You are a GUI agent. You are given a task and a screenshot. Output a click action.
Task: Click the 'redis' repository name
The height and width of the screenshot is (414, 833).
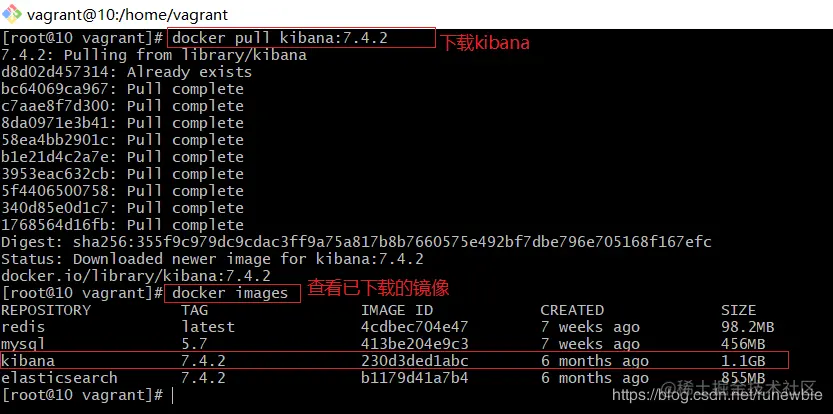[x=23, y=327]
